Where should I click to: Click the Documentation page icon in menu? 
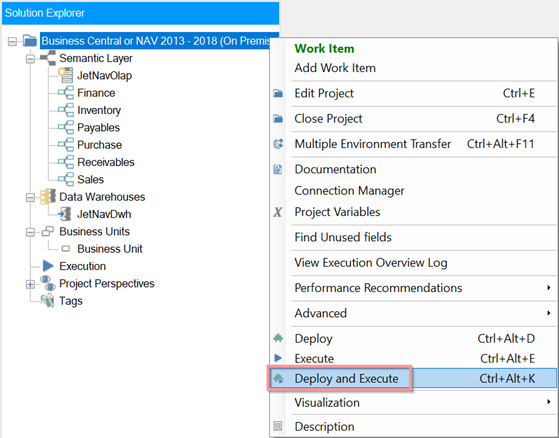pyautogui.click(x=278, y=169)
